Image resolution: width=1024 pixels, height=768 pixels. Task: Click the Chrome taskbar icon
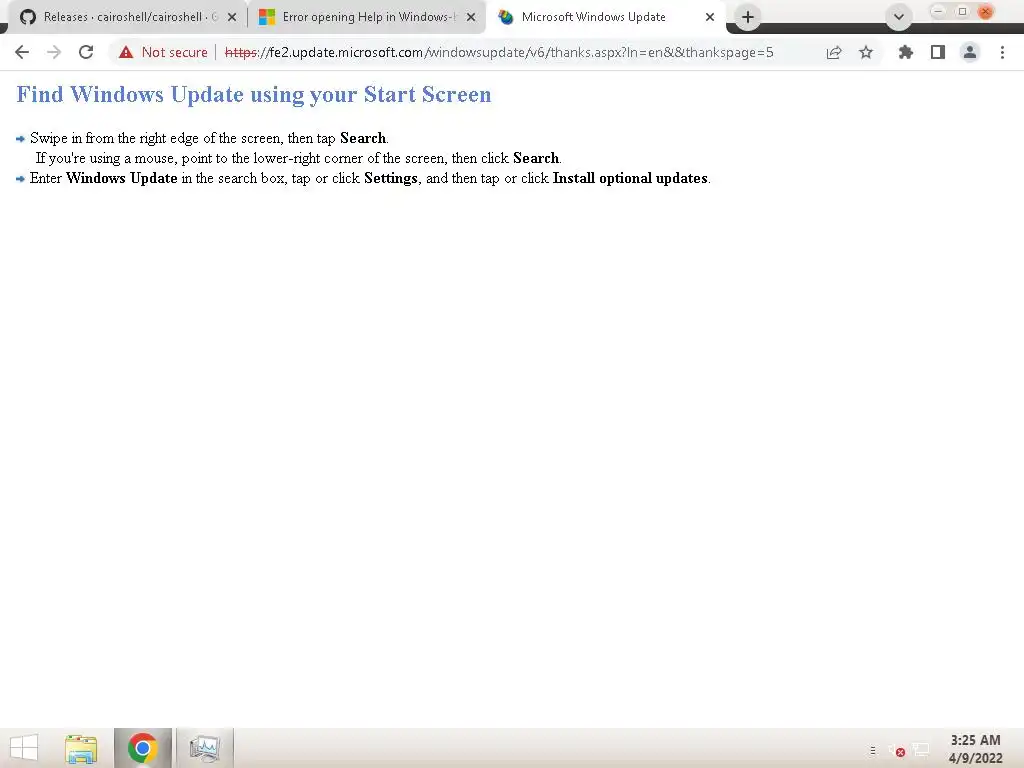tap(142, 748)
